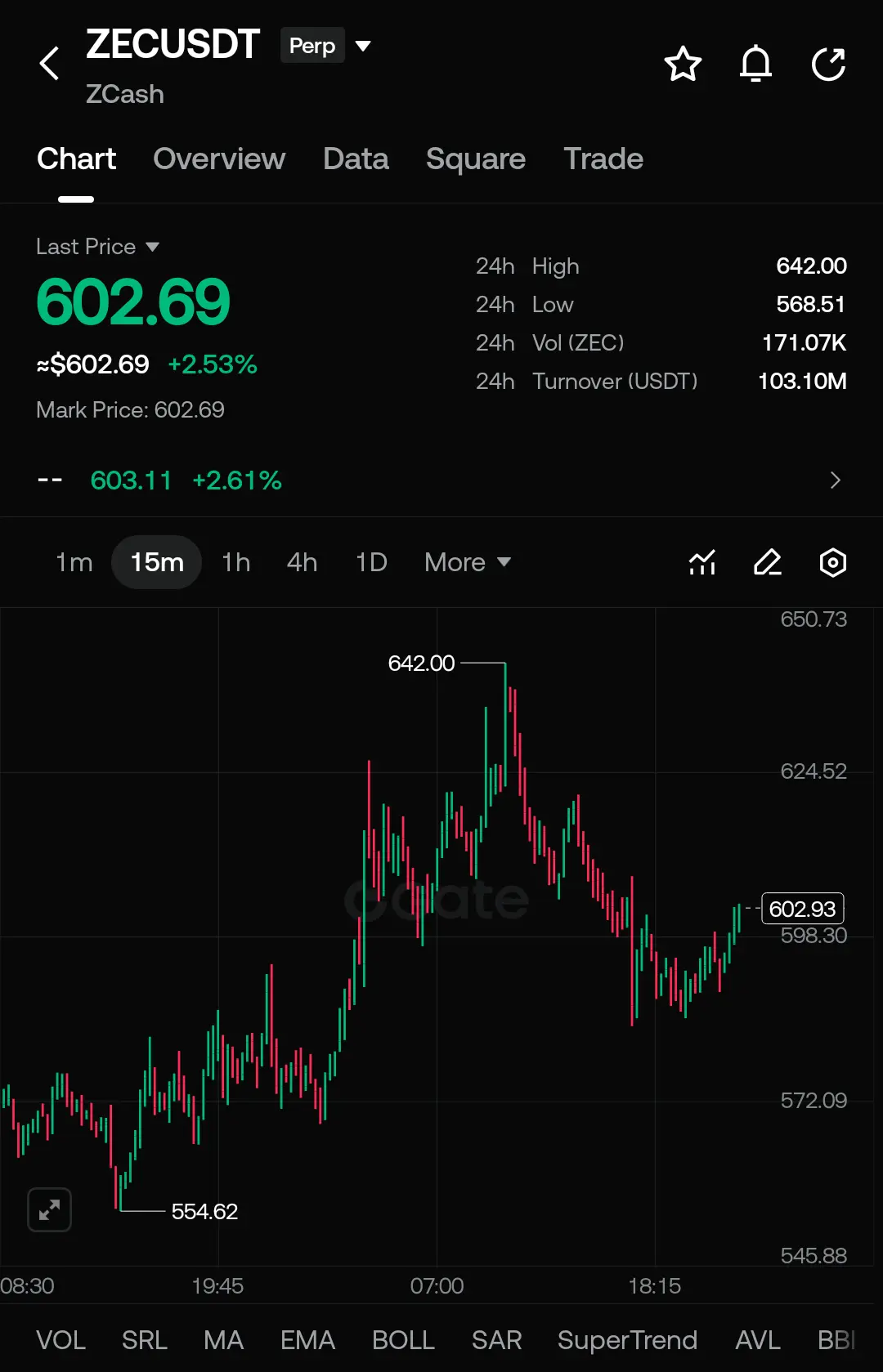Tap the 642.00 high marker on chart
Viewport: 883px width, 1372px height.
coord(421,663)
